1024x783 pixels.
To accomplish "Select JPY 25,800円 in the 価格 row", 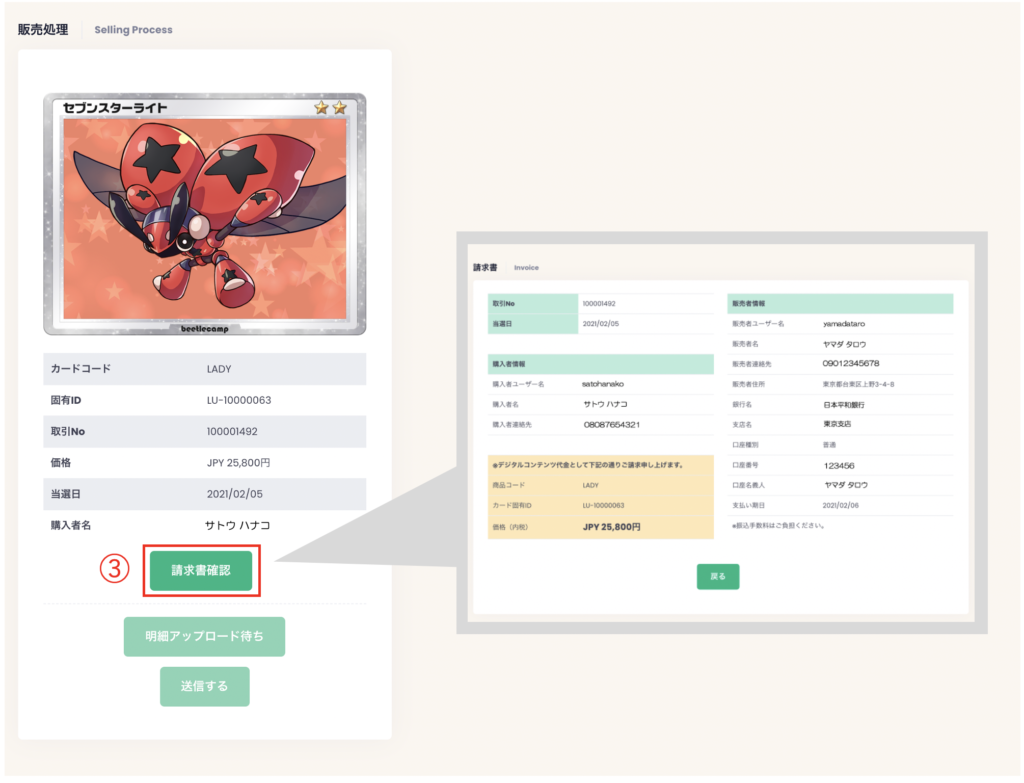I will tap(238, 463).
